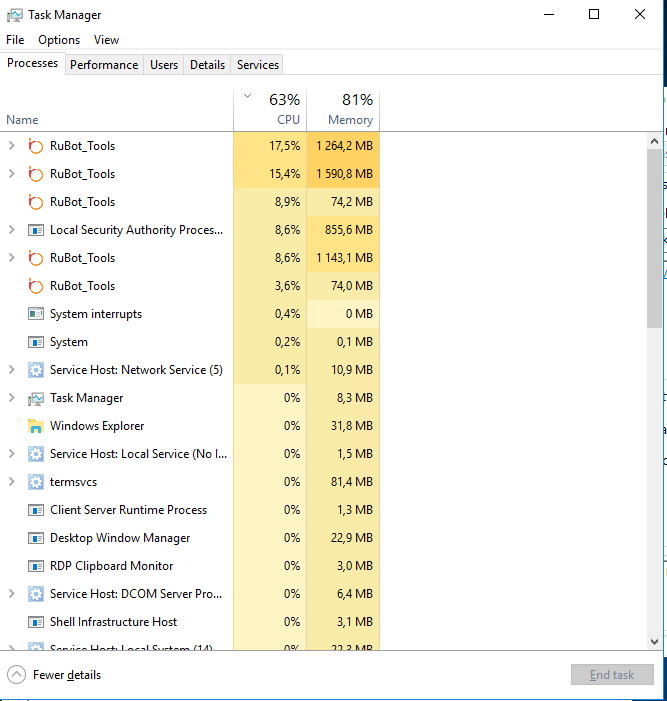Screen dimensions: 667x701
Task: Click the RDP Clipboard Monitor icon
Action: point(36,566)
